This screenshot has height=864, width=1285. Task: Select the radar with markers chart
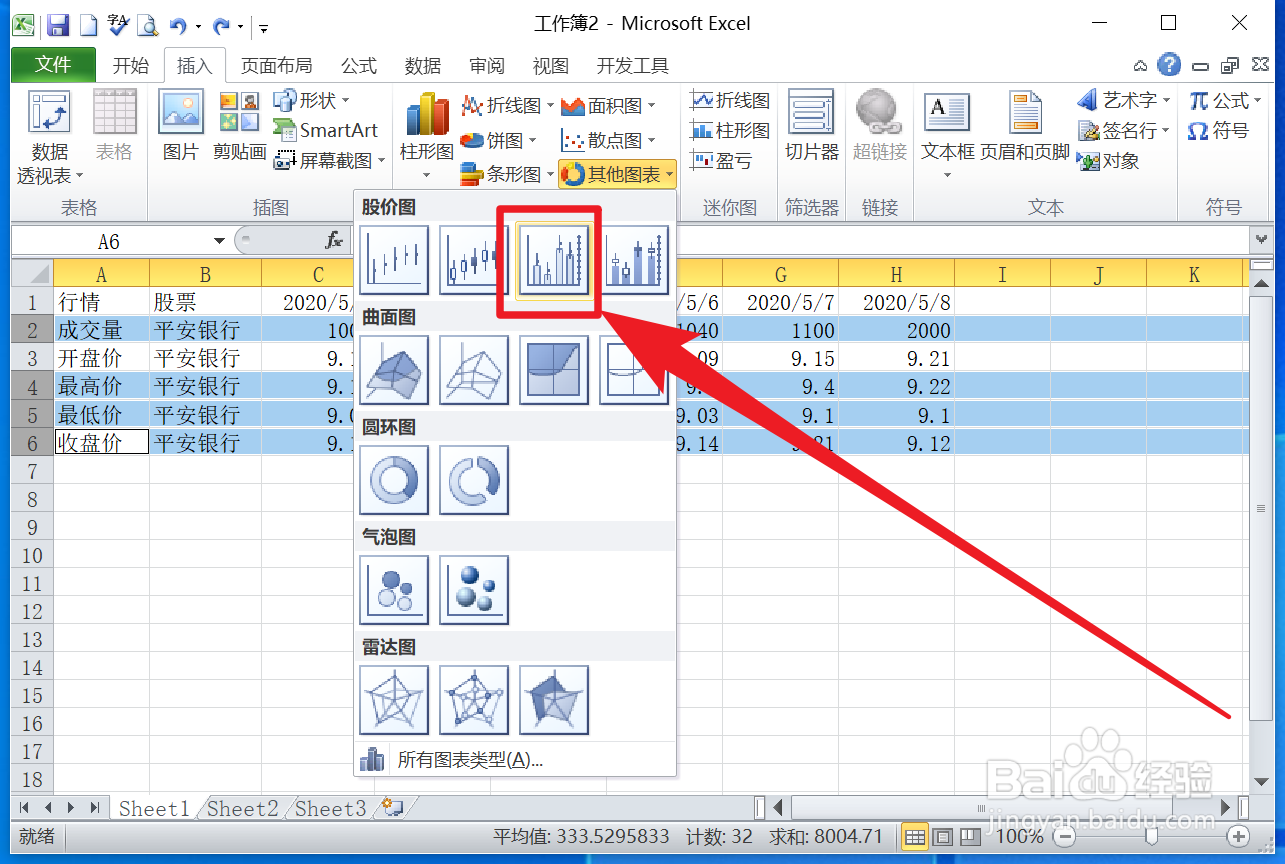coord(474,701)
